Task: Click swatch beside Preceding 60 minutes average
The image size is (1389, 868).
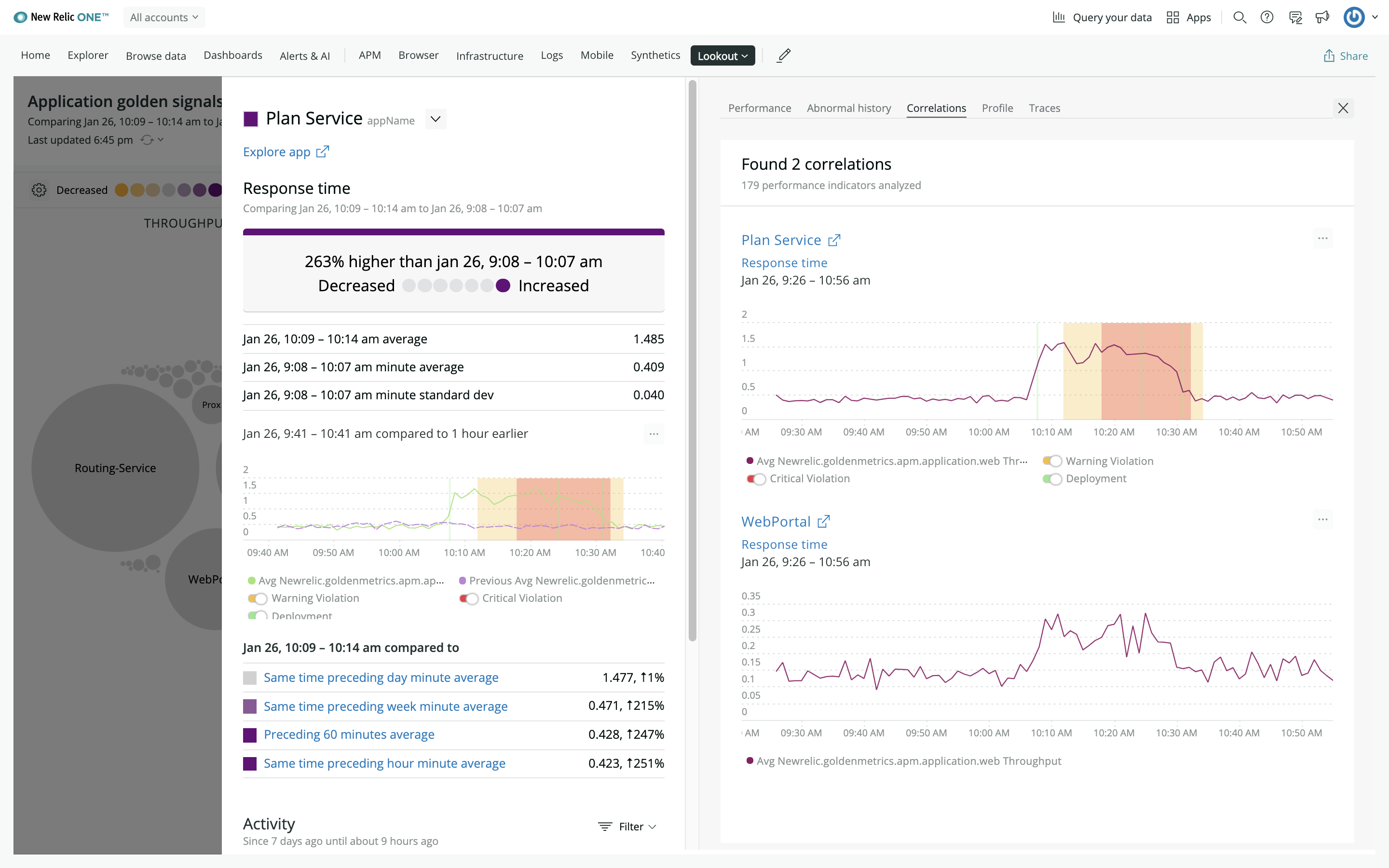Action: click(250, 735)
